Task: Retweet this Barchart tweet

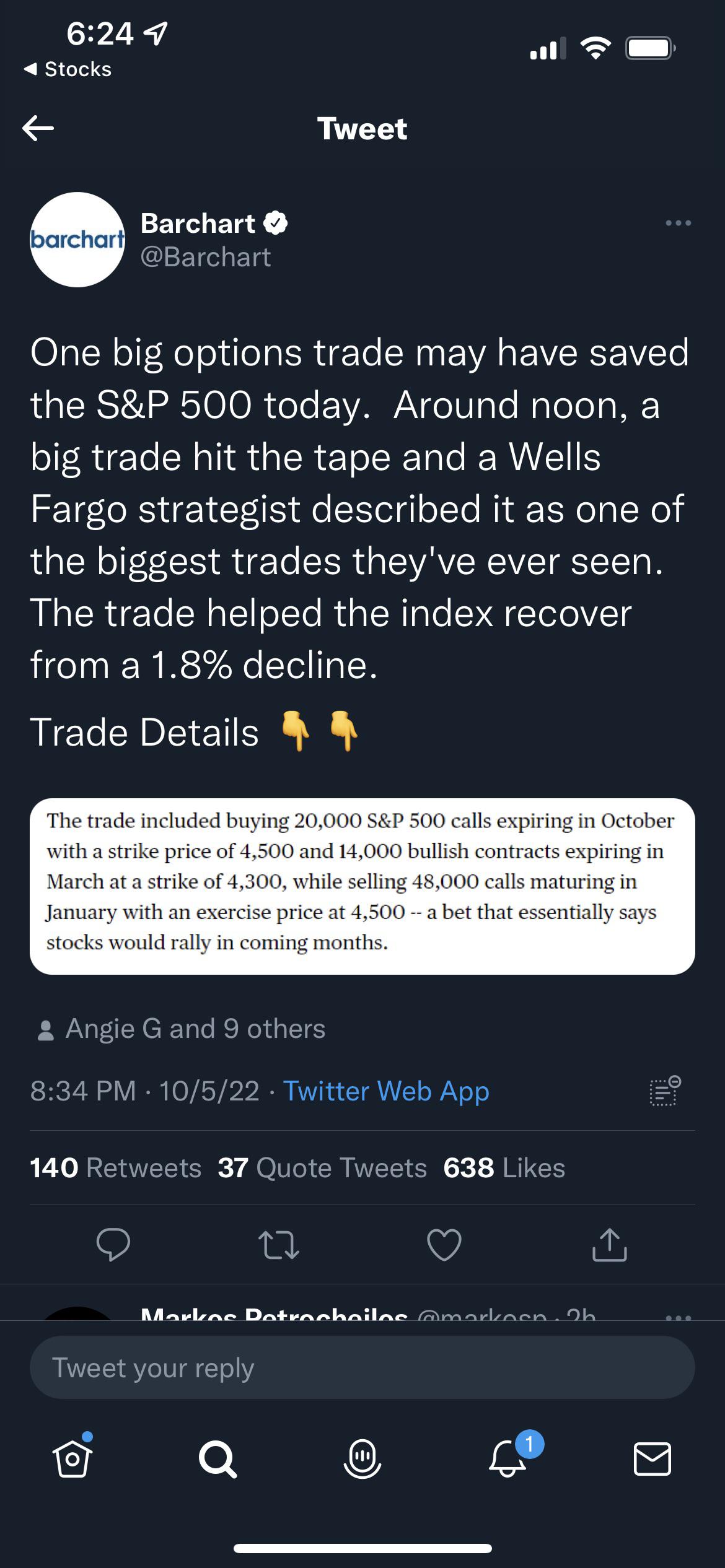Action: (279, 1245)
